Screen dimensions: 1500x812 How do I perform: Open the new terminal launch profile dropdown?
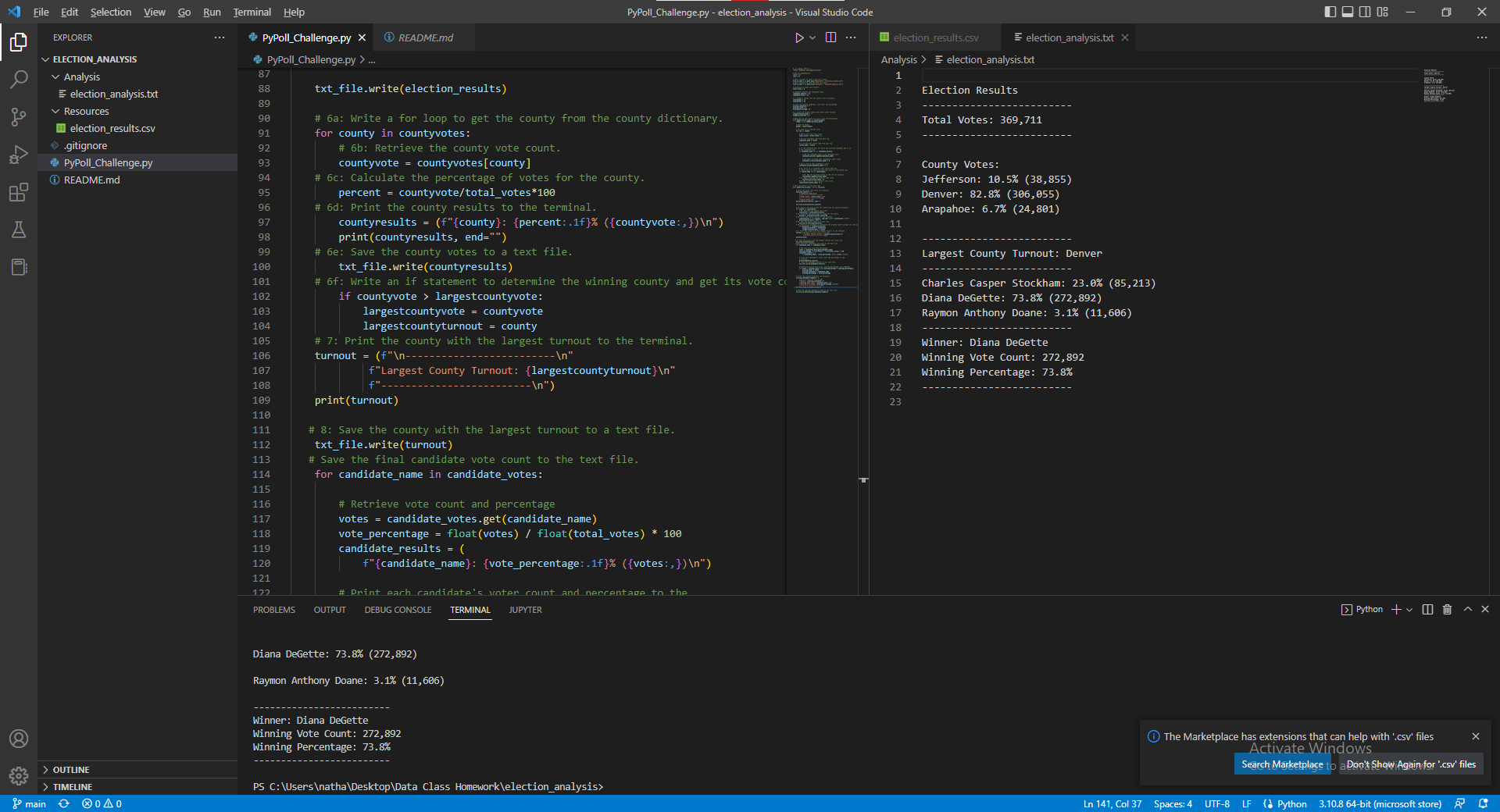tap(1409, 609)
